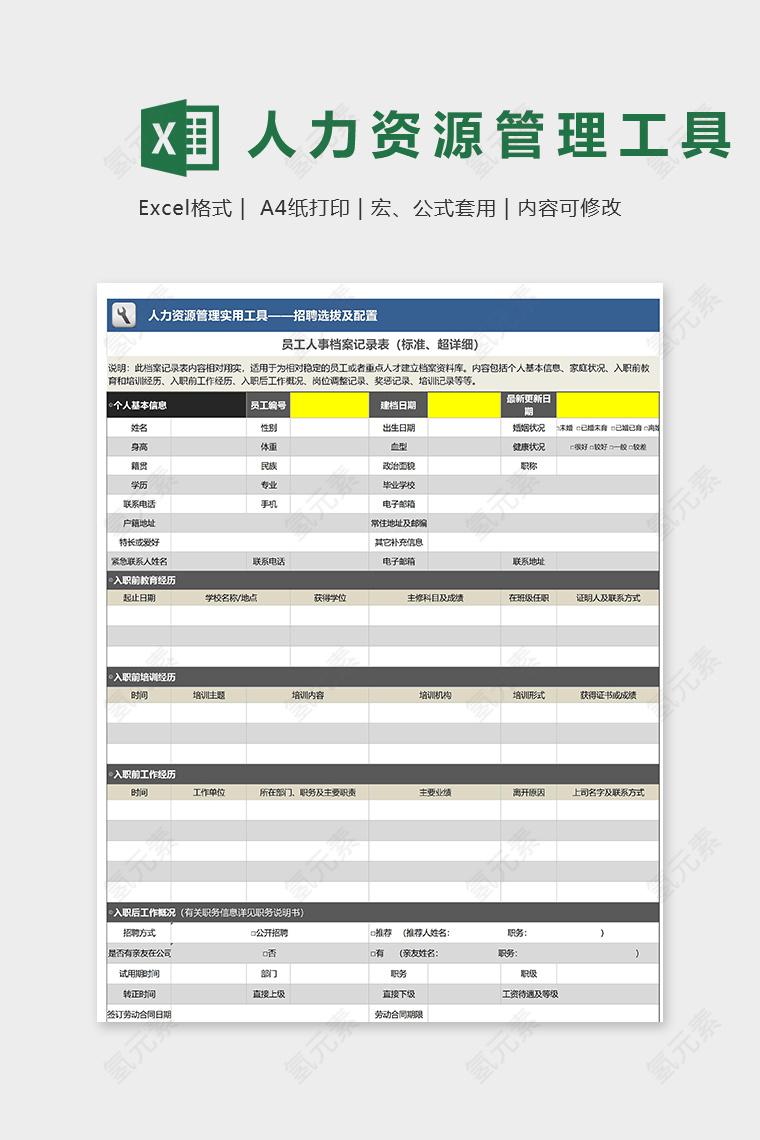Screen dimensions: 760x1140
Task: Click the 离开原因 column header
Action: [x=529, y=792]
